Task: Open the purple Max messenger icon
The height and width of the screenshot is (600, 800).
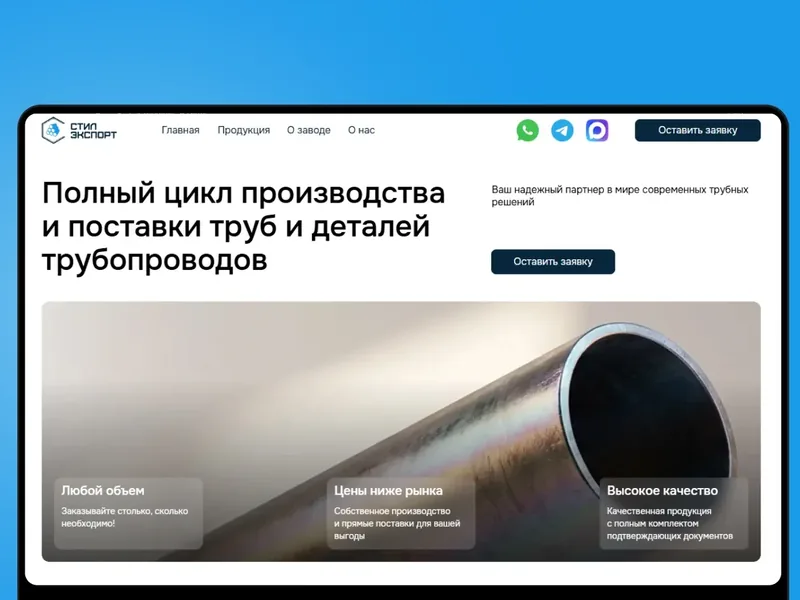Action: [x=597, y=130]
